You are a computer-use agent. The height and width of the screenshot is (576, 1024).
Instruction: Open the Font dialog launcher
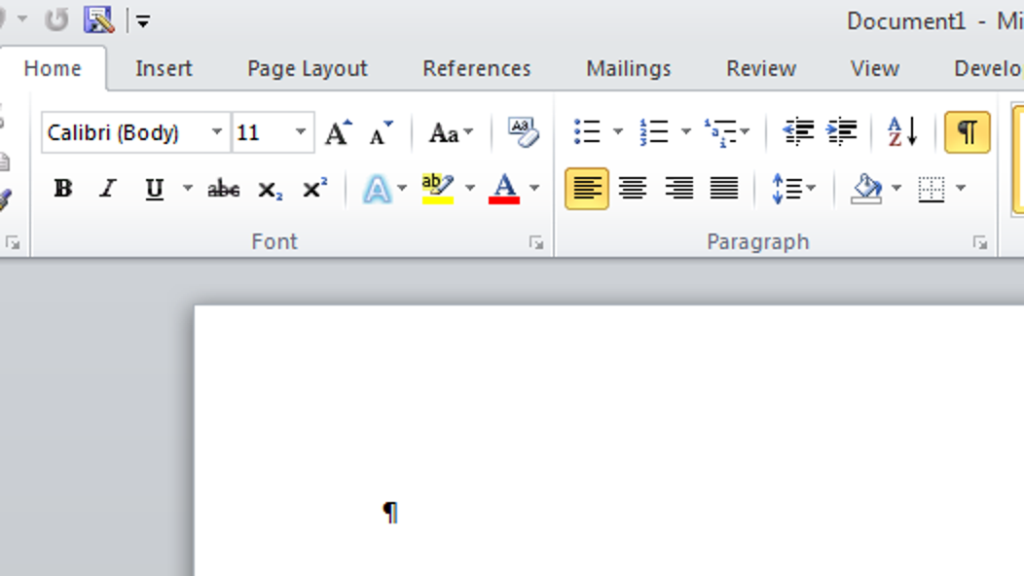(536, 242)
